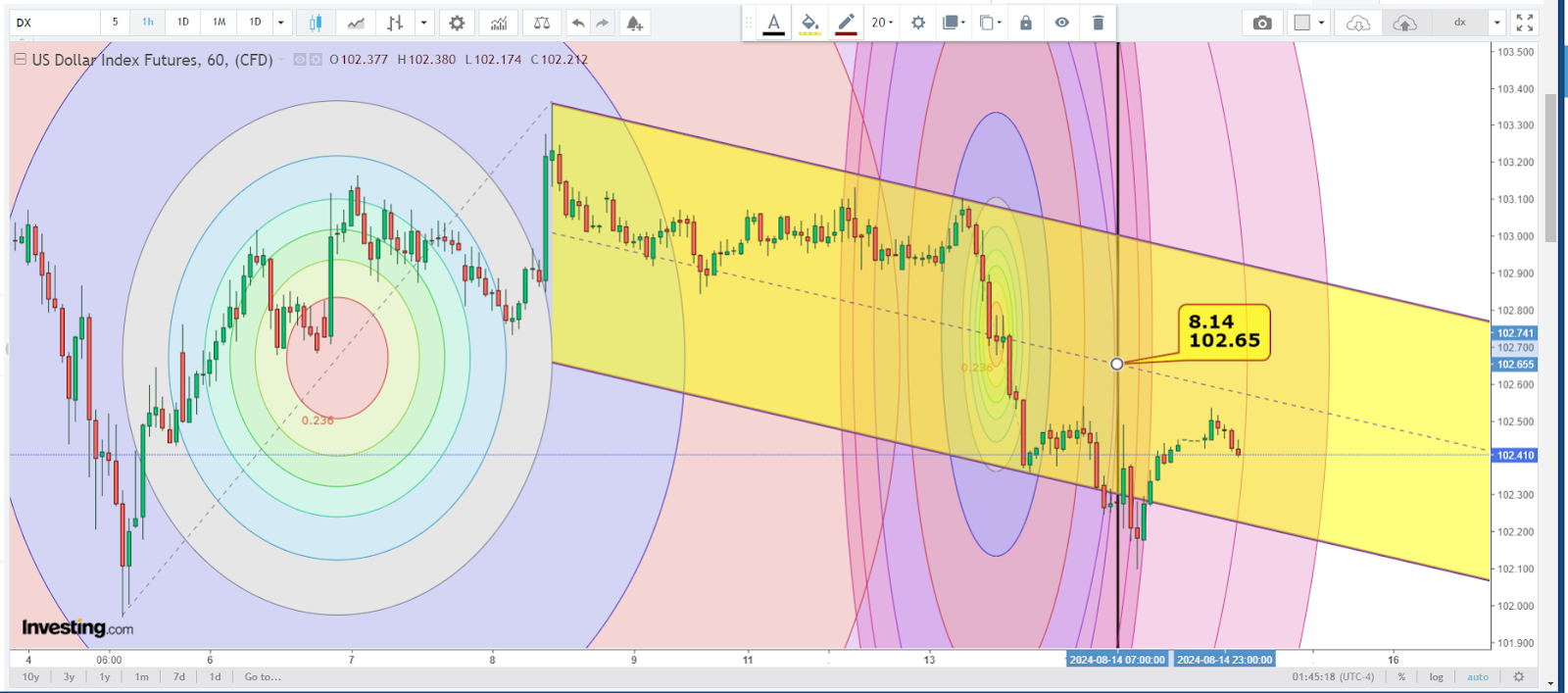Click the 102.410 current price label
1568x693 pixels.
1515,455
